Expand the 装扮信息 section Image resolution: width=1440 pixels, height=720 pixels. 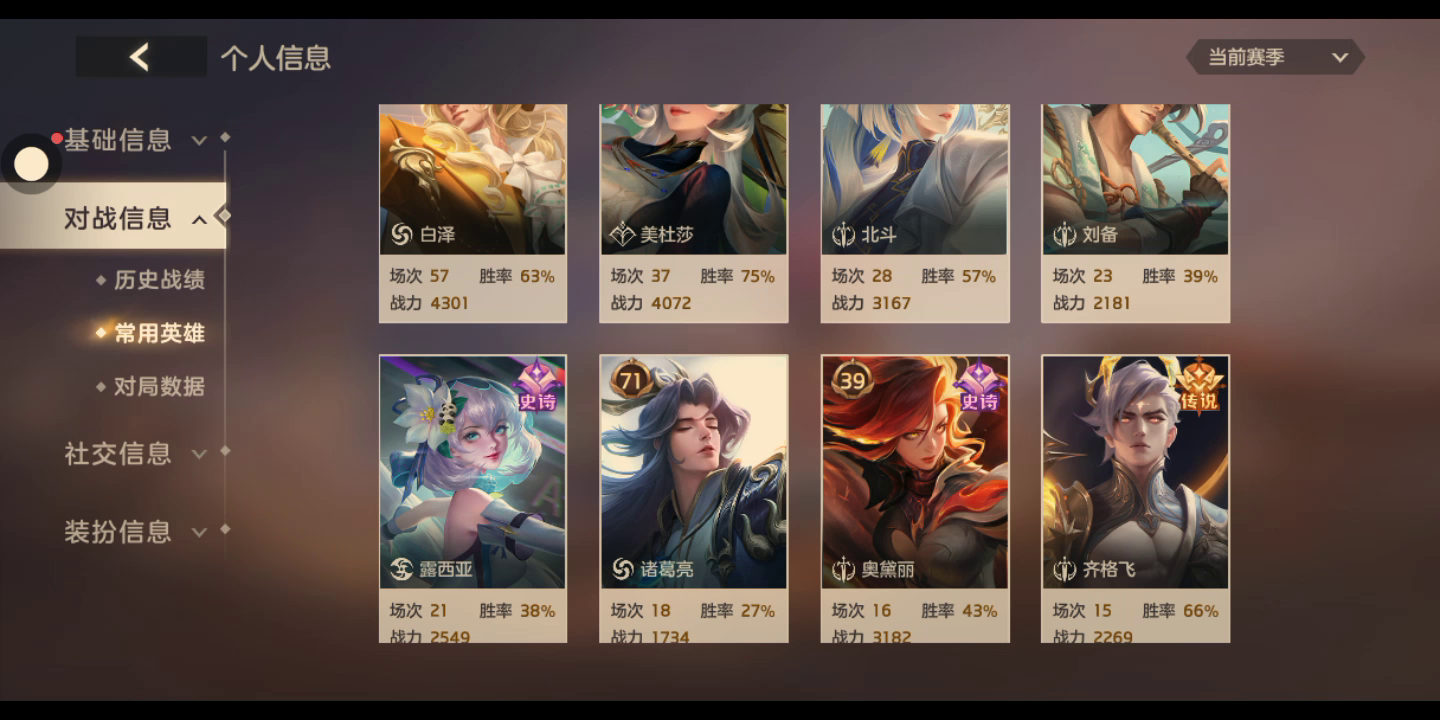tap(135, 531)
